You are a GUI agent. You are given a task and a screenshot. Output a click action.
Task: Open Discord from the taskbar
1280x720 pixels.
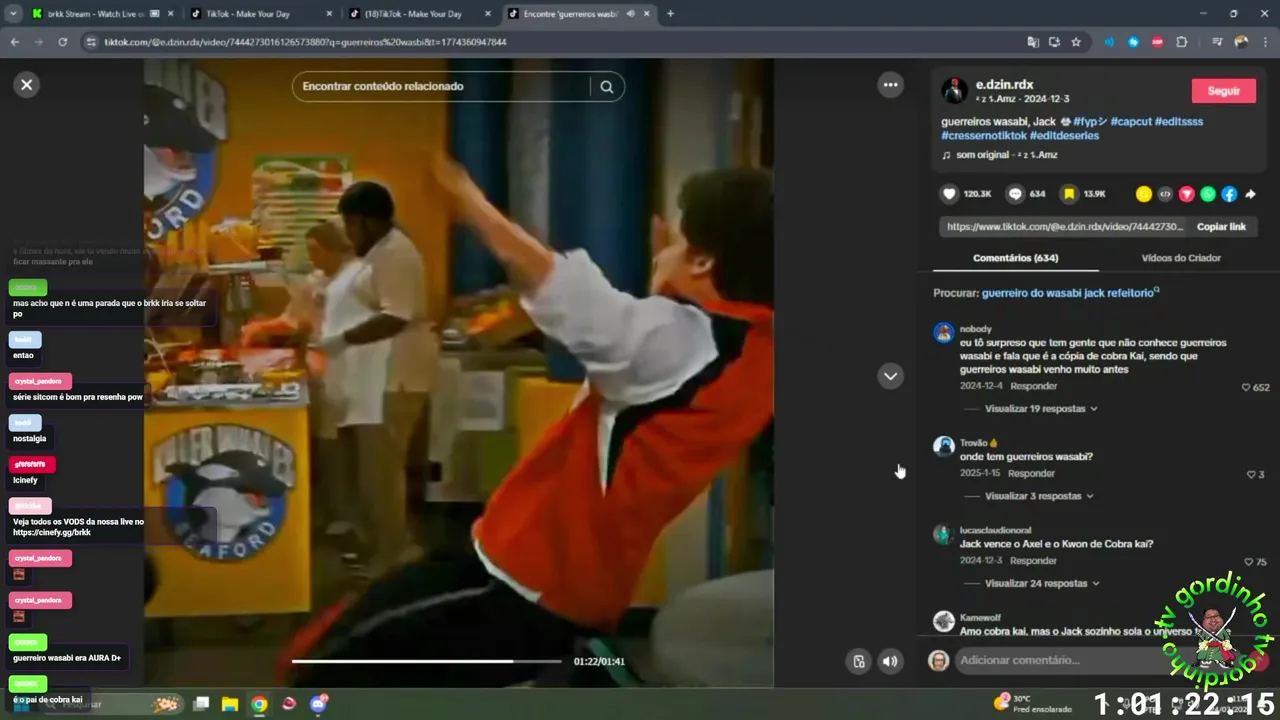coord(319,704)
